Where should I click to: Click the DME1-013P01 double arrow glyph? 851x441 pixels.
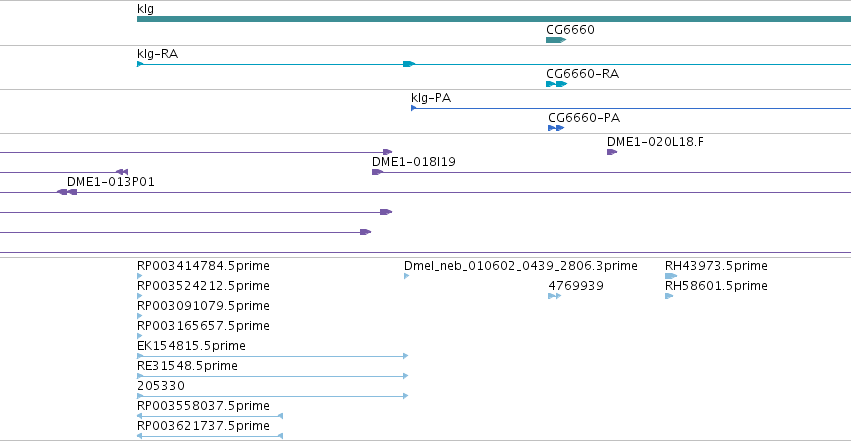click(67, 192)
